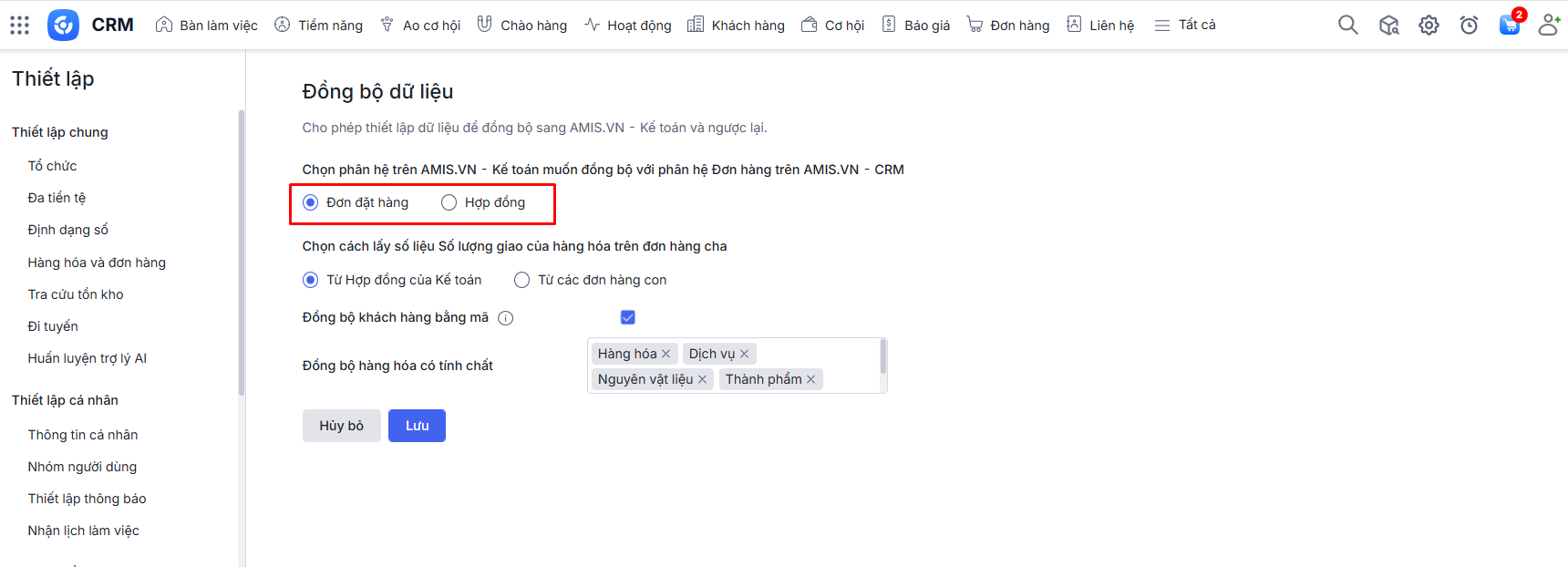Open the alarm clock reminders icon
Image resolution: width=1568 pixels, height=567 pixels.
pos(1469,25)
